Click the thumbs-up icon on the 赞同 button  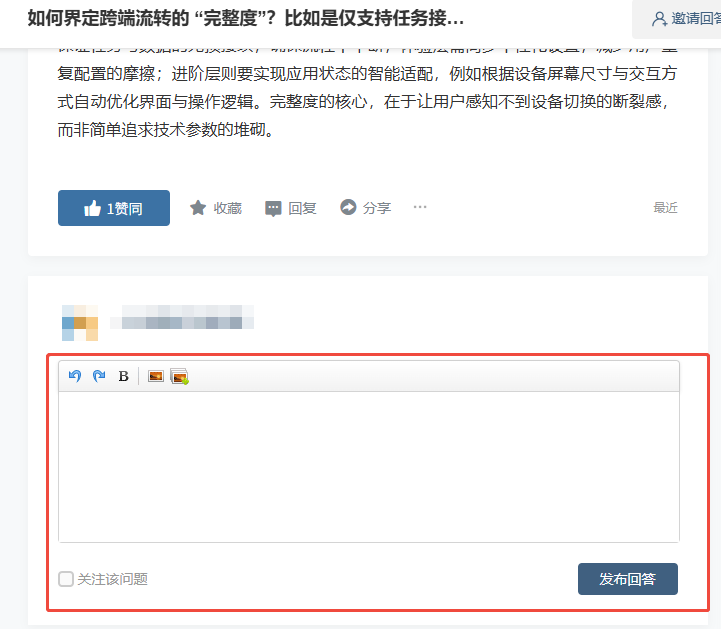(x=92, y=208)
